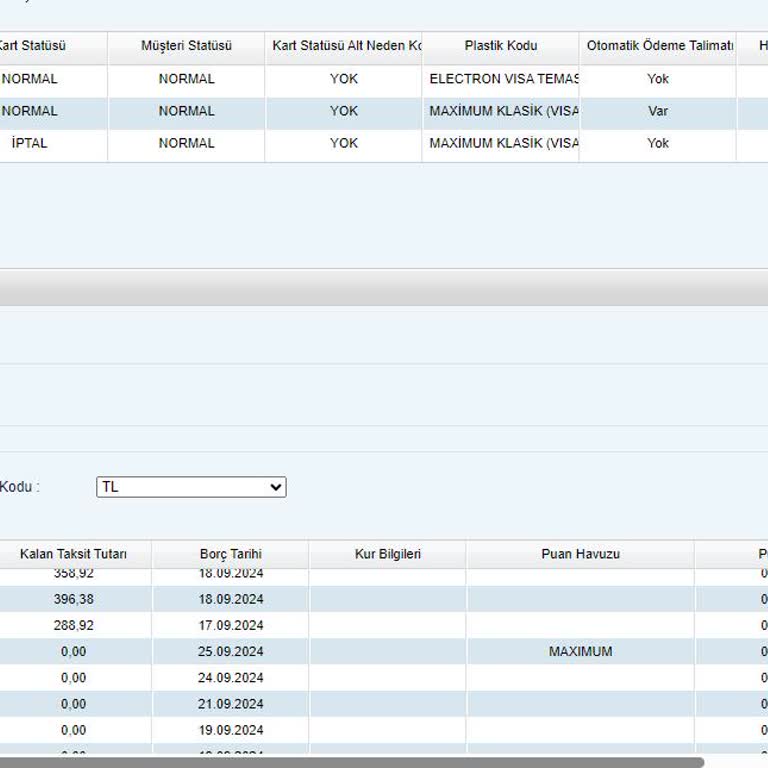The image size is (768, 768).
Task: Click the Müşteri Statüsü column header
Action: tap(186, 46)
